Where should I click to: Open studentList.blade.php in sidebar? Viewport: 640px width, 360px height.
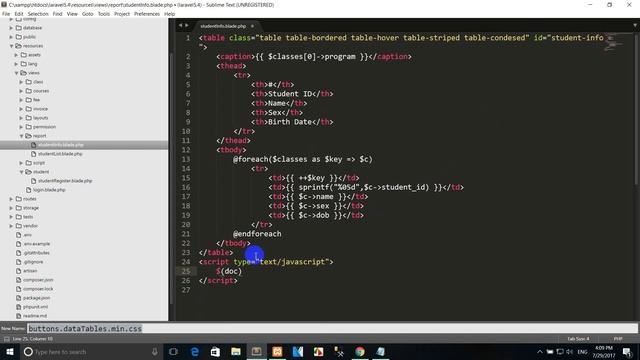click(x=60, y=154)
